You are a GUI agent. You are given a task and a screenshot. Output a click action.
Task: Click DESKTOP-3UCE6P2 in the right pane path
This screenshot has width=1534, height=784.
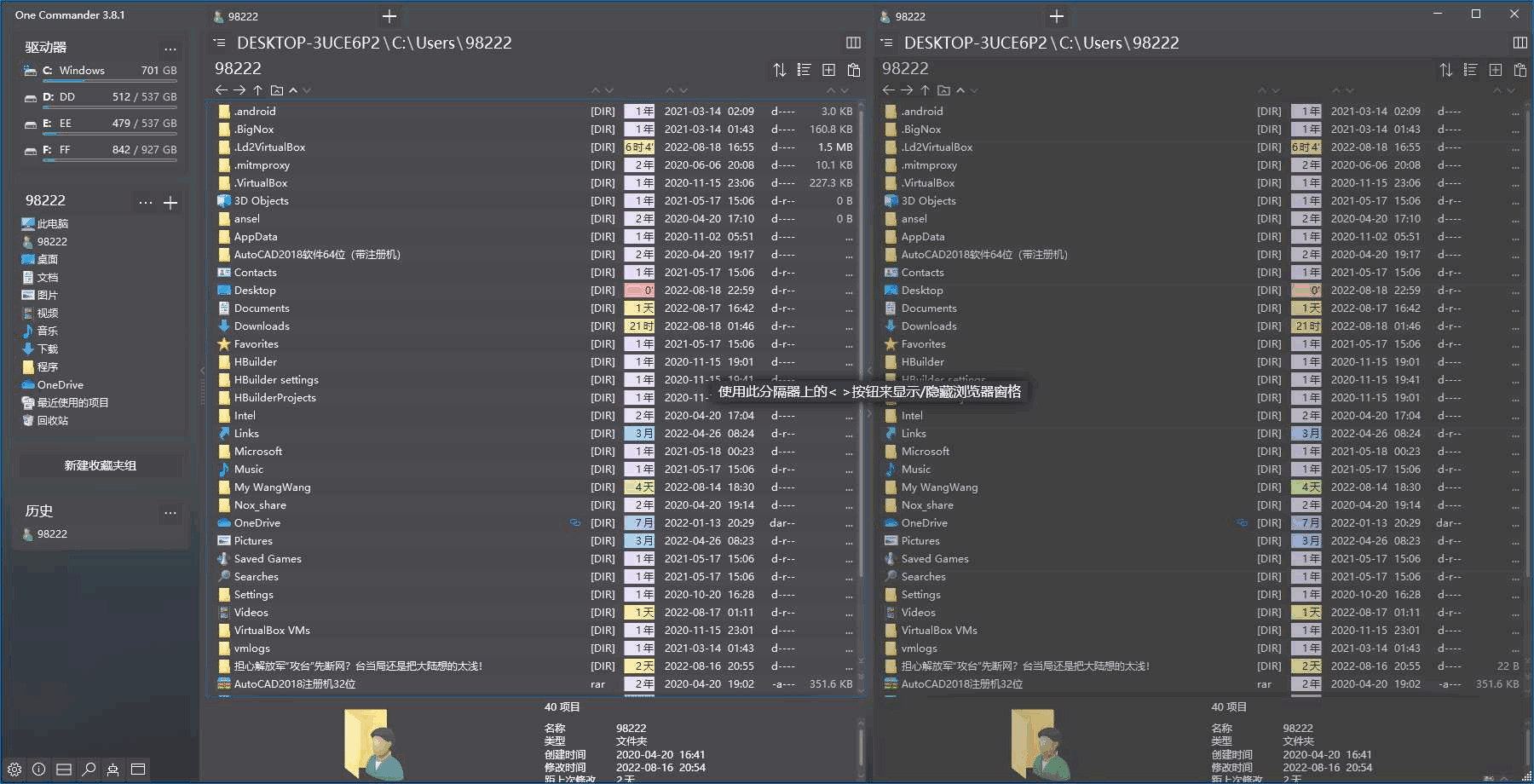[x=975, y=43]
